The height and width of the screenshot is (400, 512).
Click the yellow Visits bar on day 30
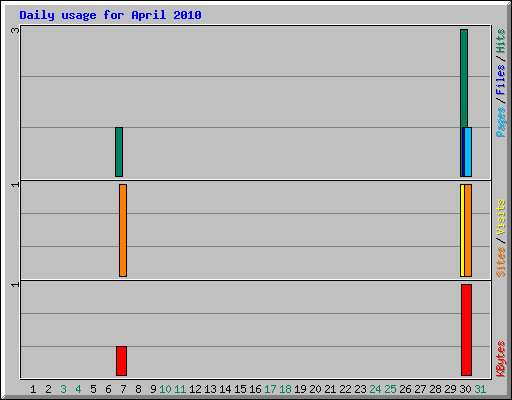[462, 230]
